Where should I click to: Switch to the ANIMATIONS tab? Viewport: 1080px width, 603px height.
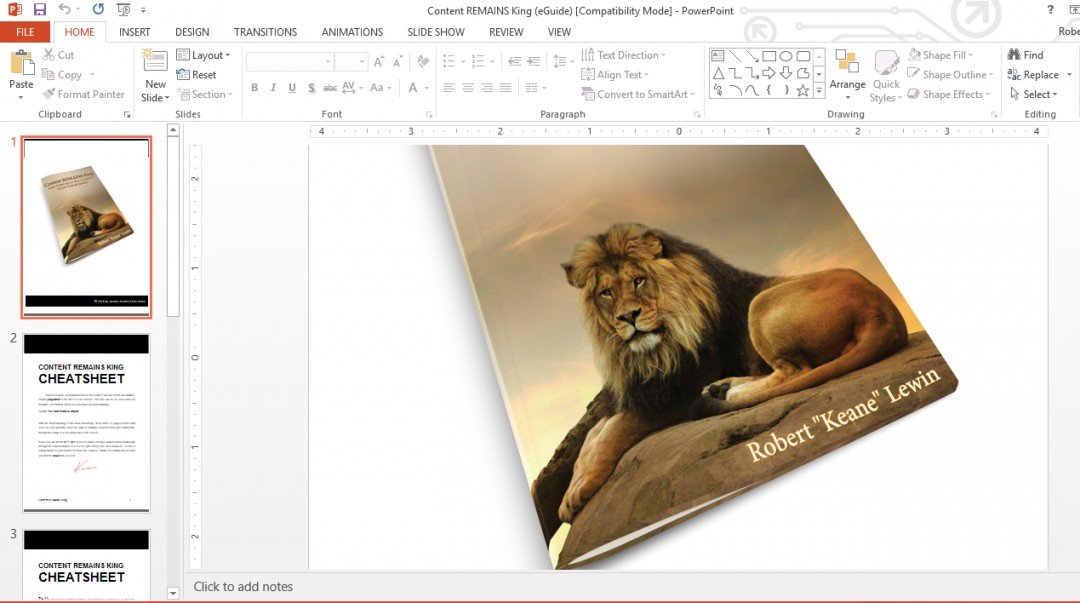[x=352, y=32]
